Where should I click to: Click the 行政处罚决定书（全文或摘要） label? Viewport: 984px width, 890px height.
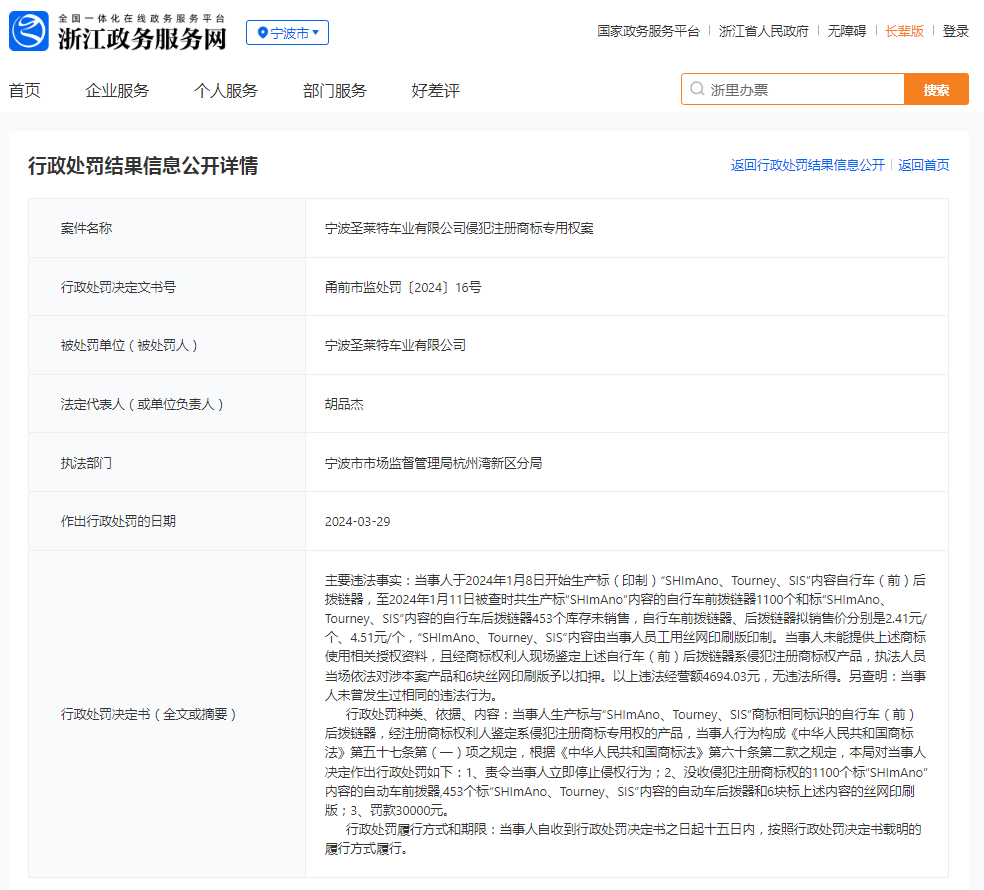[149, 714]
